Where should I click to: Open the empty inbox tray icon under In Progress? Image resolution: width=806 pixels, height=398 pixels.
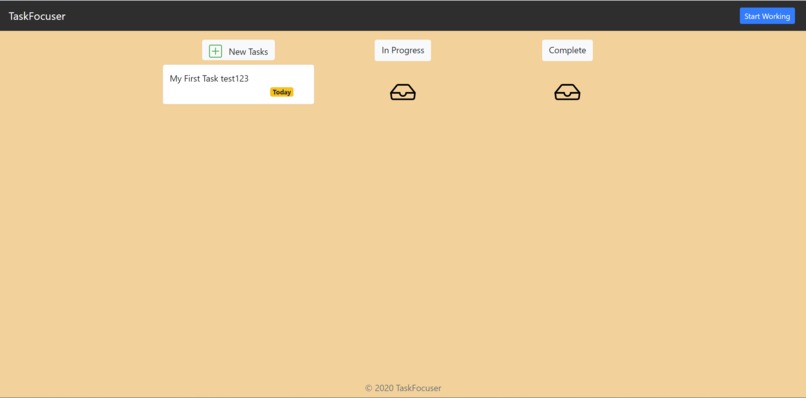tap(403, 93)
